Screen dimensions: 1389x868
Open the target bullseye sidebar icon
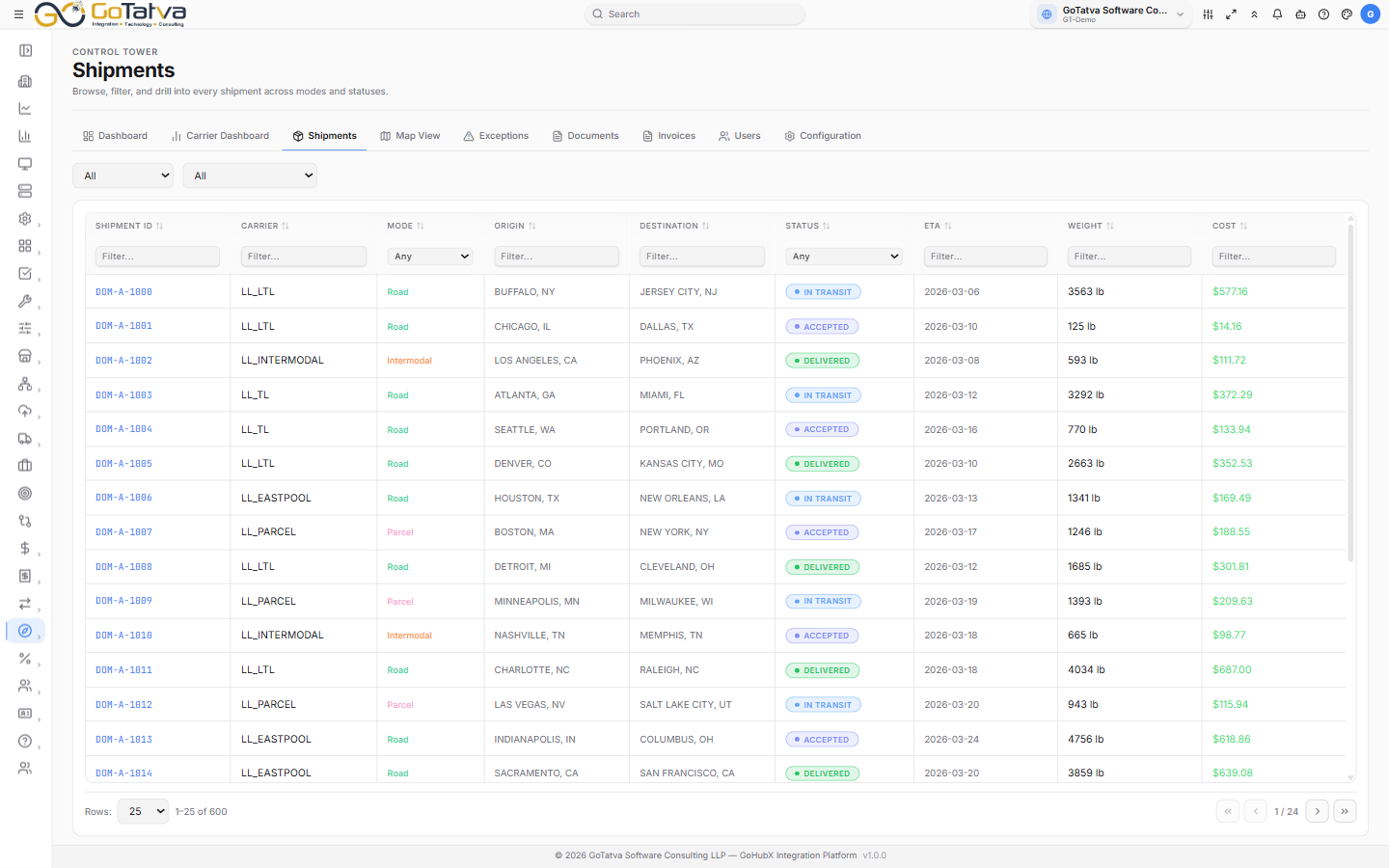[25, 494]
